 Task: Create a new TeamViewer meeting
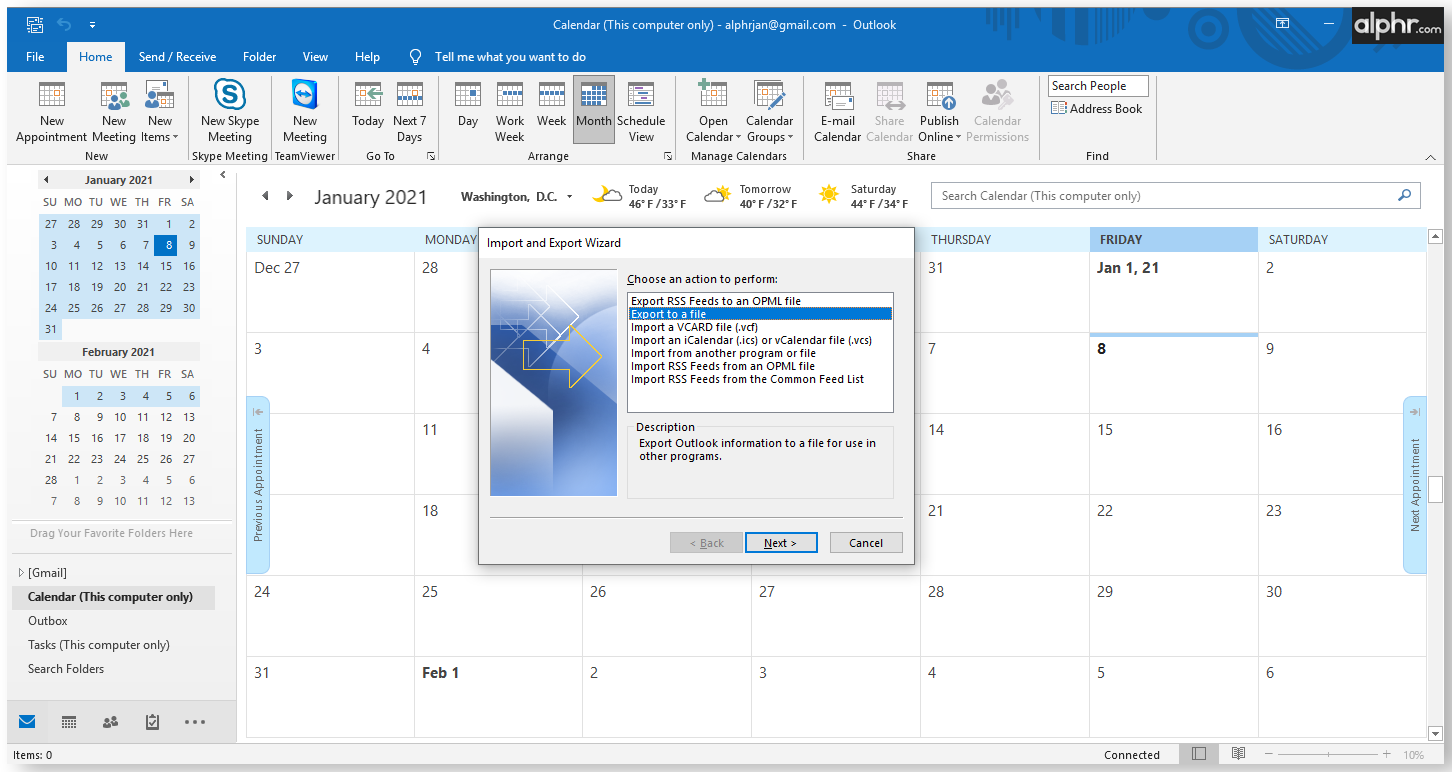(x=305, y=112)
